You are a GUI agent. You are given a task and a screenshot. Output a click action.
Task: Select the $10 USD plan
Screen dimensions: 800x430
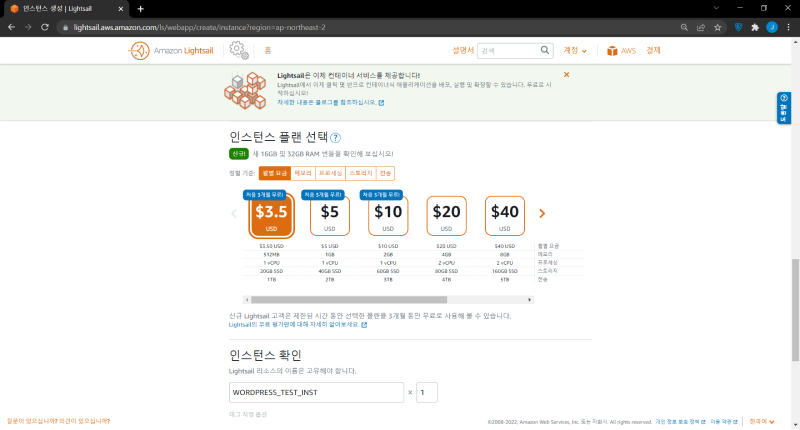pyautogui.click(x=388, y=216)
